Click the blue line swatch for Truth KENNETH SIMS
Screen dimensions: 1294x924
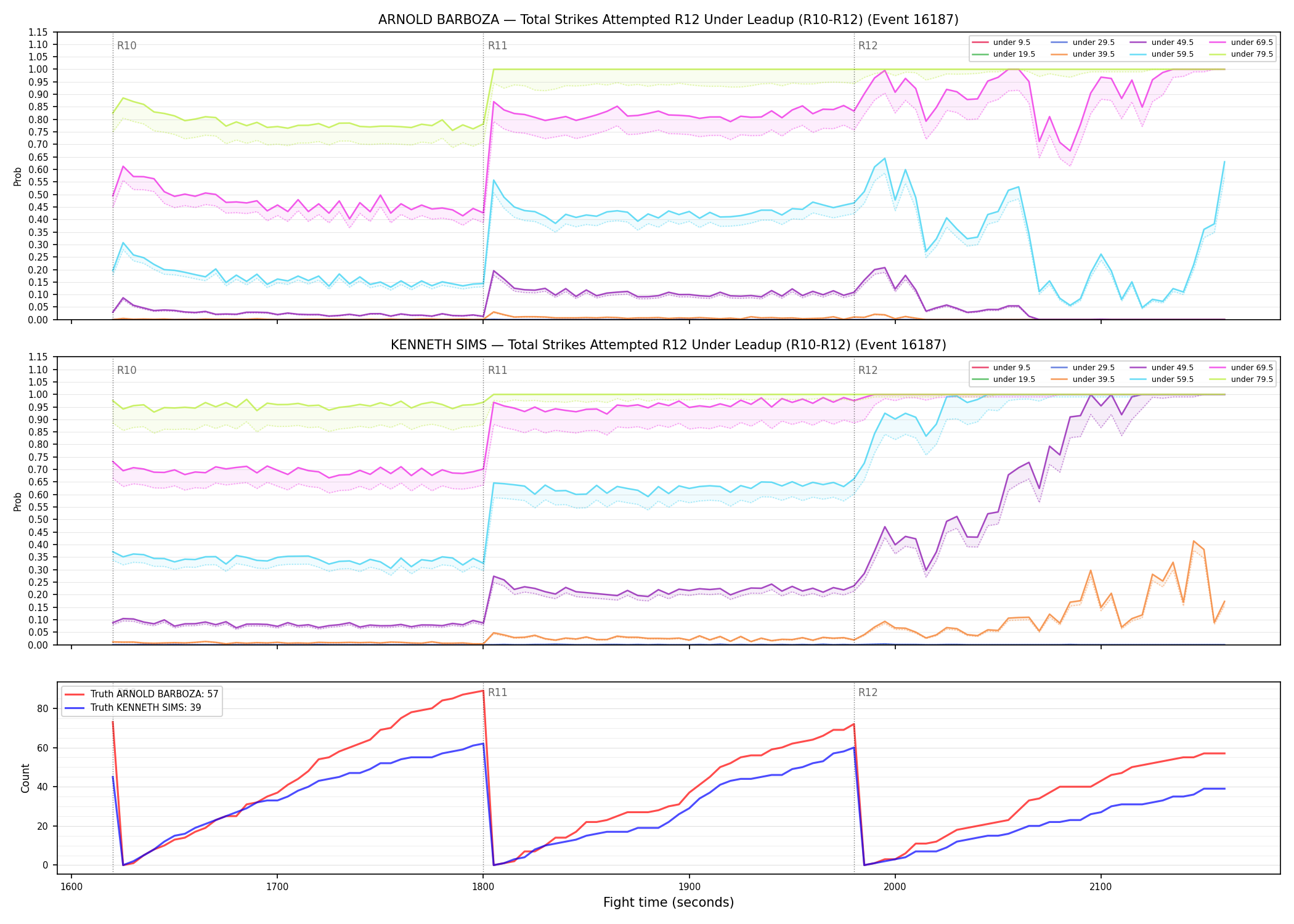pyautogui.click(x=75, y=708)
